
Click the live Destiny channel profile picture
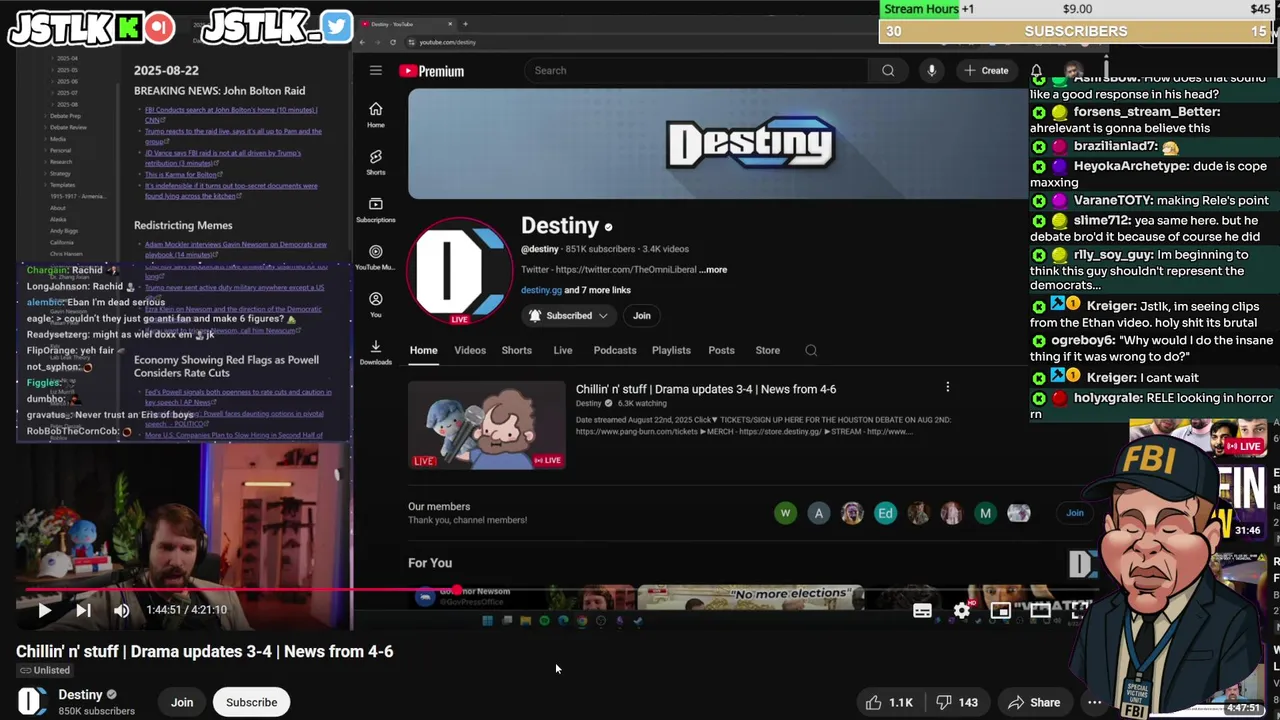[459, 271]
